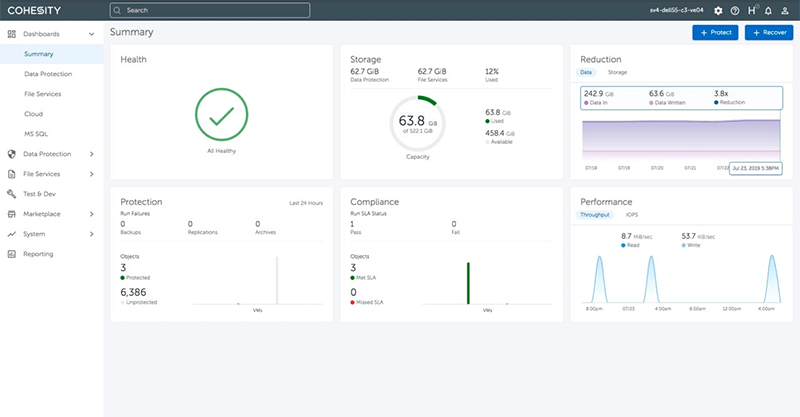Click the Protect button
Viewport: 800px width, 417px height.
click(715, 32)
